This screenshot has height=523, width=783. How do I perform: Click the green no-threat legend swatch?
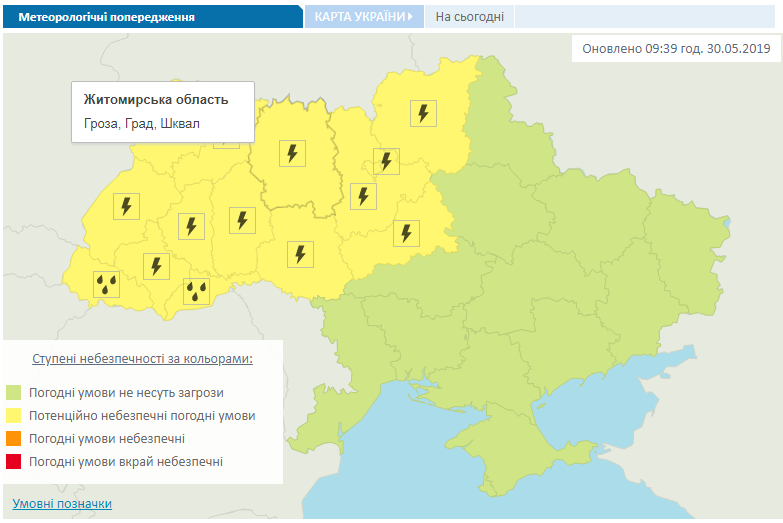tap(13, 393)
